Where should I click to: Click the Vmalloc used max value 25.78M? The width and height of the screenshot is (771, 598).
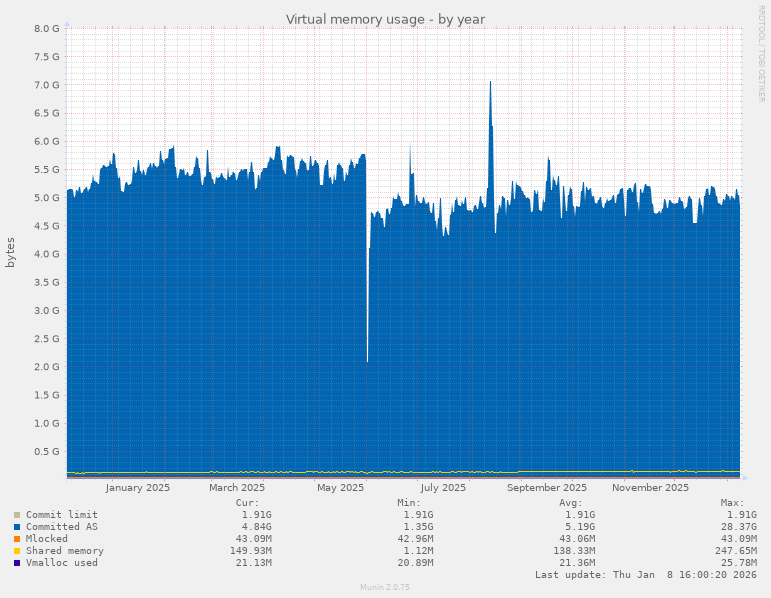(x=739, y=563)
